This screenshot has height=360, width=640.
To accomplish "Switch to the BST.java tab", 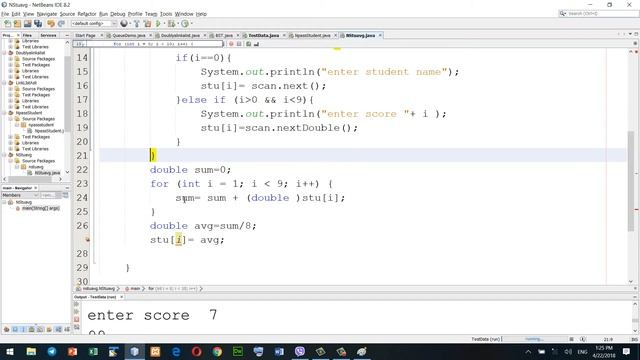I will point(224,36).
